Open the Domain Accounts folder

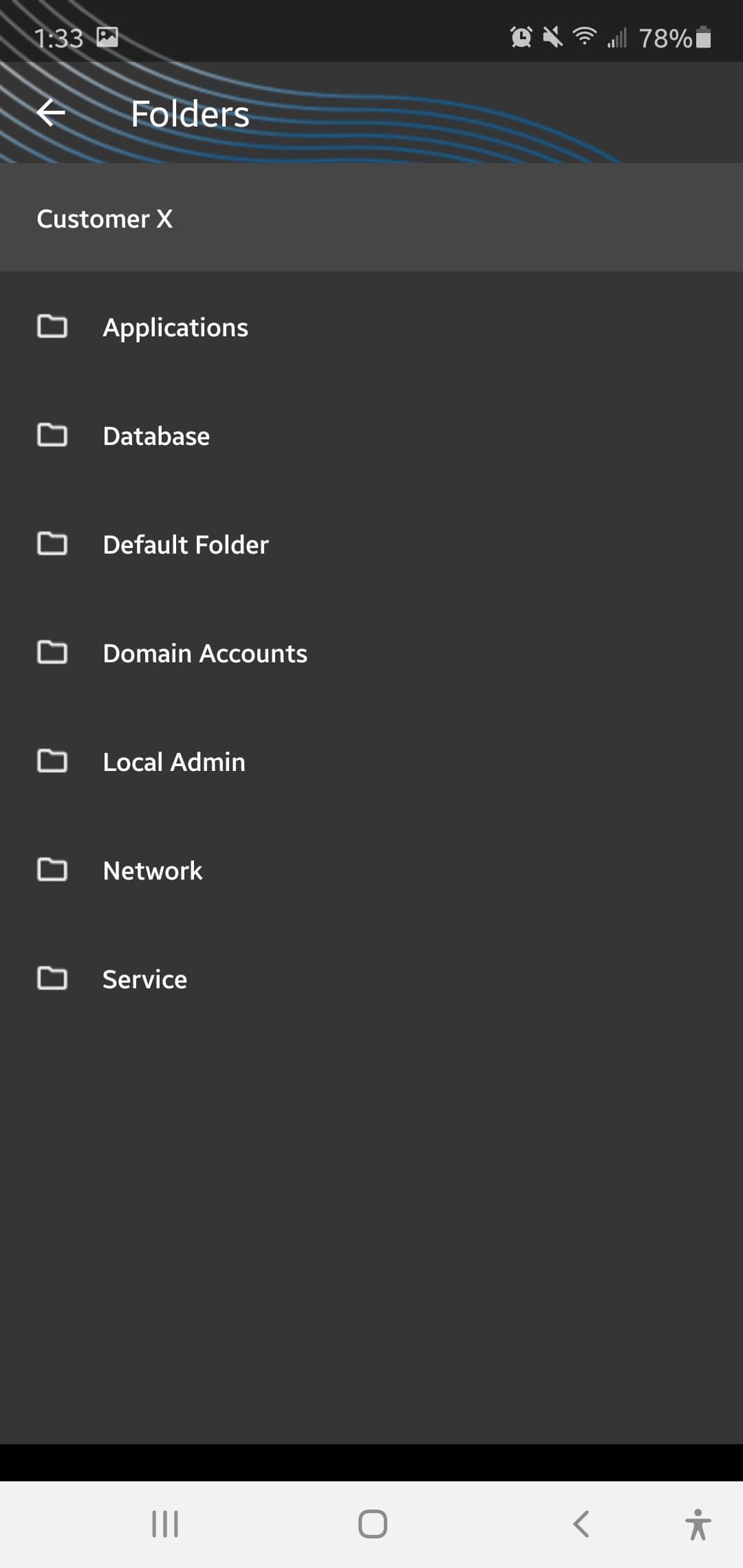[205, 653]
